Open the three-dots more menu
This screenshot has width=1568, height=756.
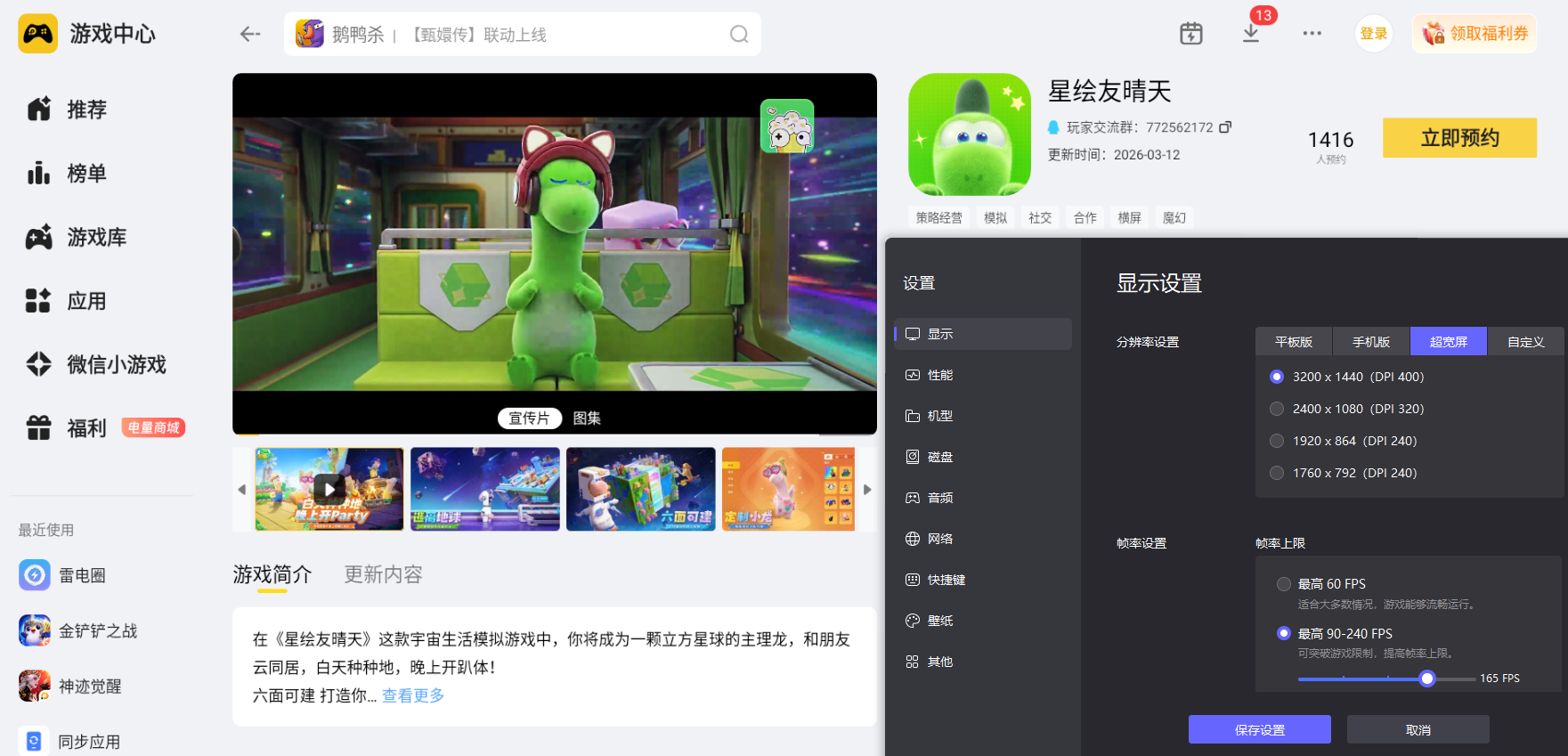(1312, 34)
